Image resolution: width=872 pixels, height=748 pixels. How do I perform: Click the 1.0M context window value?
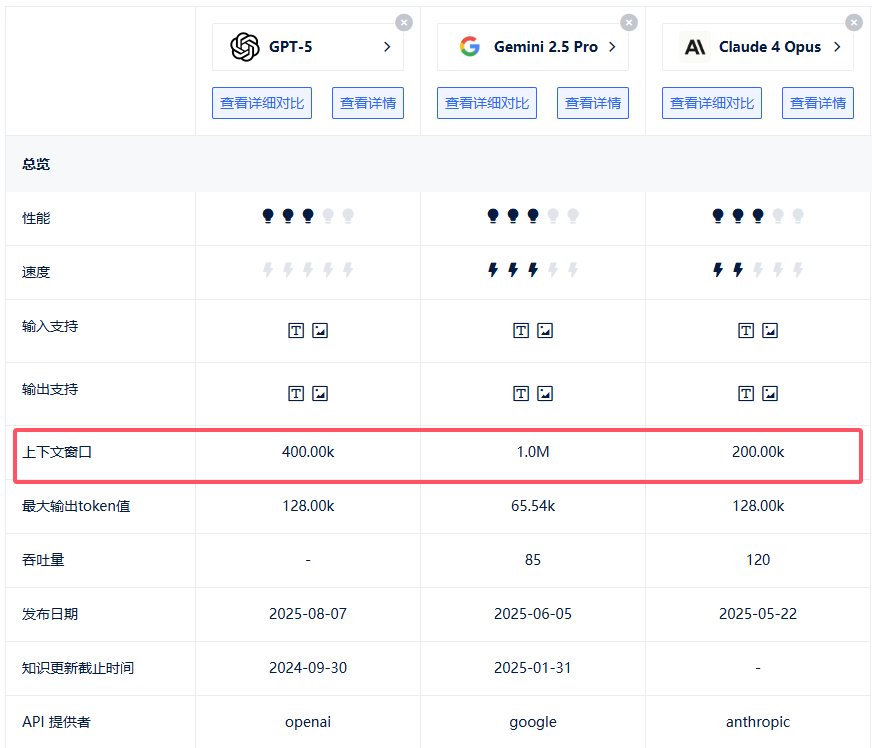tap(533, 452)
